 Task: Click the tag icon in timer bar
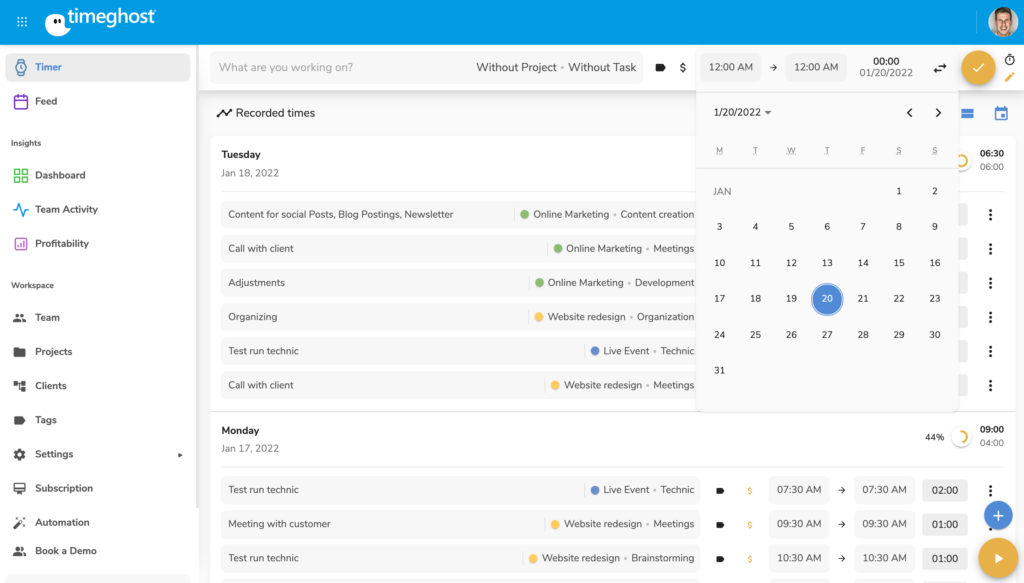coord(660,68)
